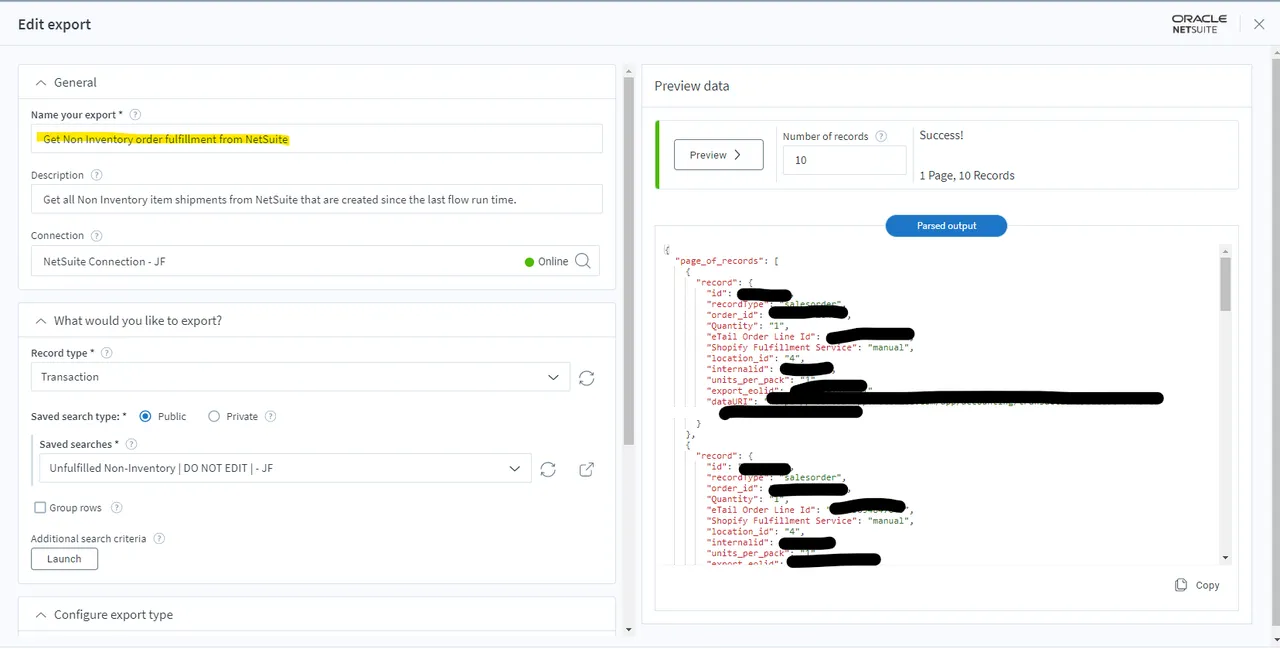This screenshot has height=649, width=1280.
Task: Click scroll-down arrow of parsed output
Action: click(x=1225, y=558)
